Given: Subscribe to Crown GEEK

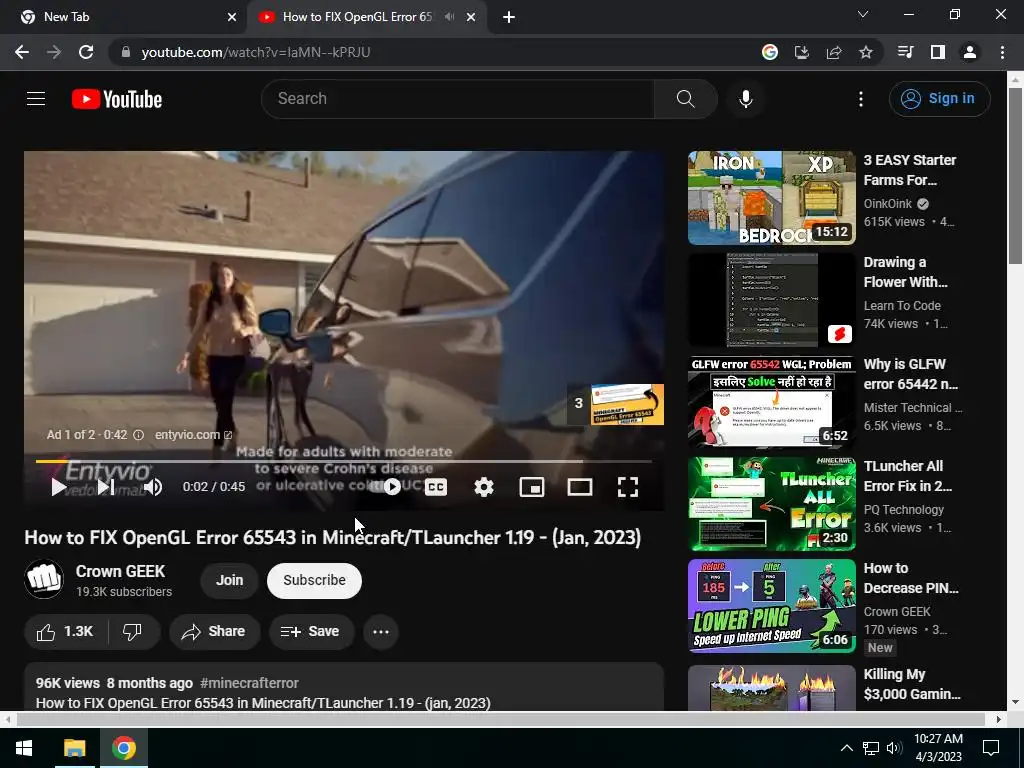Looking at the screenshot, I should tap(314, 581).
